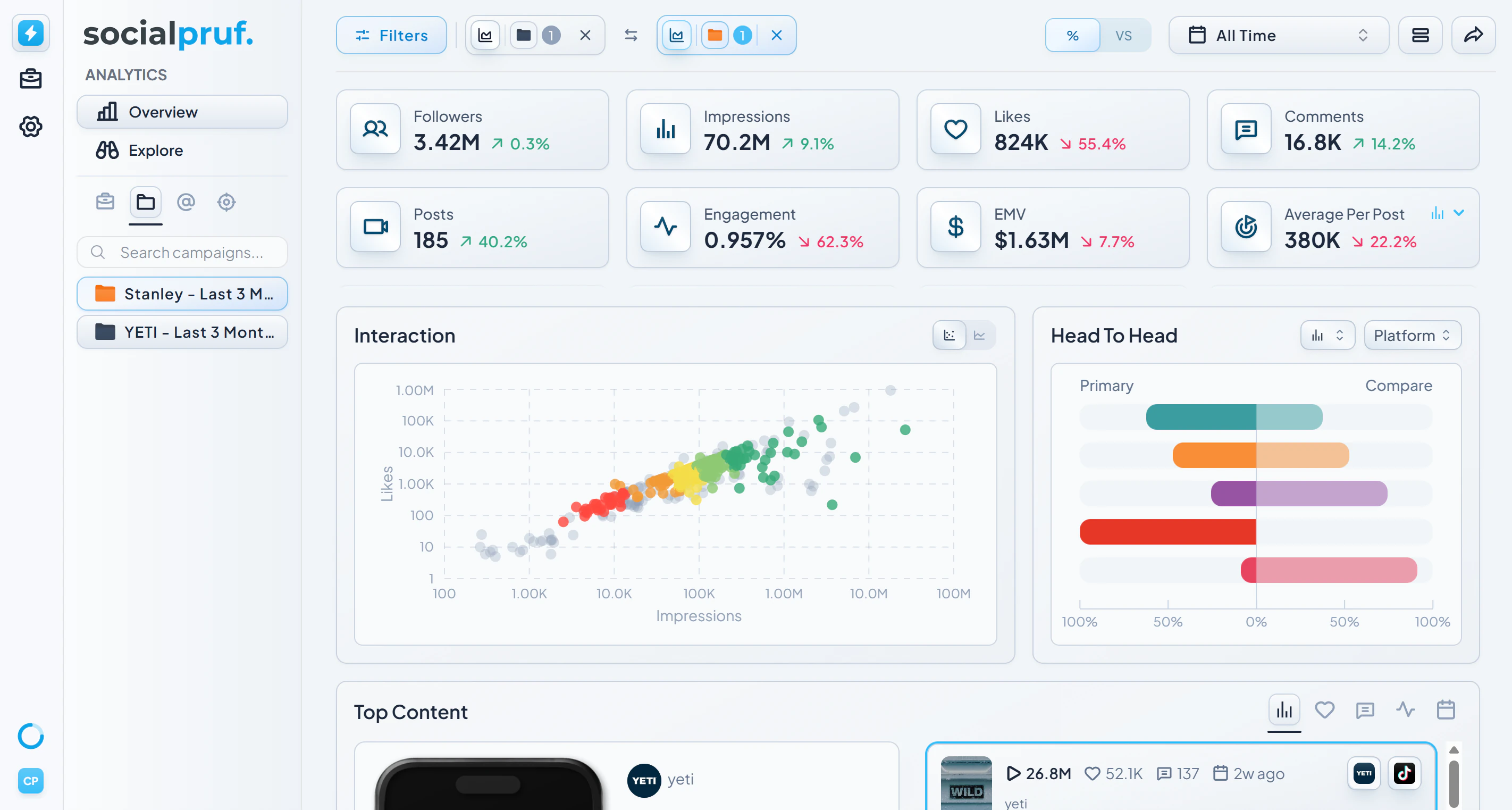
Task: Click the Impressions bar chart icon
Action: [x=666, y=129]
